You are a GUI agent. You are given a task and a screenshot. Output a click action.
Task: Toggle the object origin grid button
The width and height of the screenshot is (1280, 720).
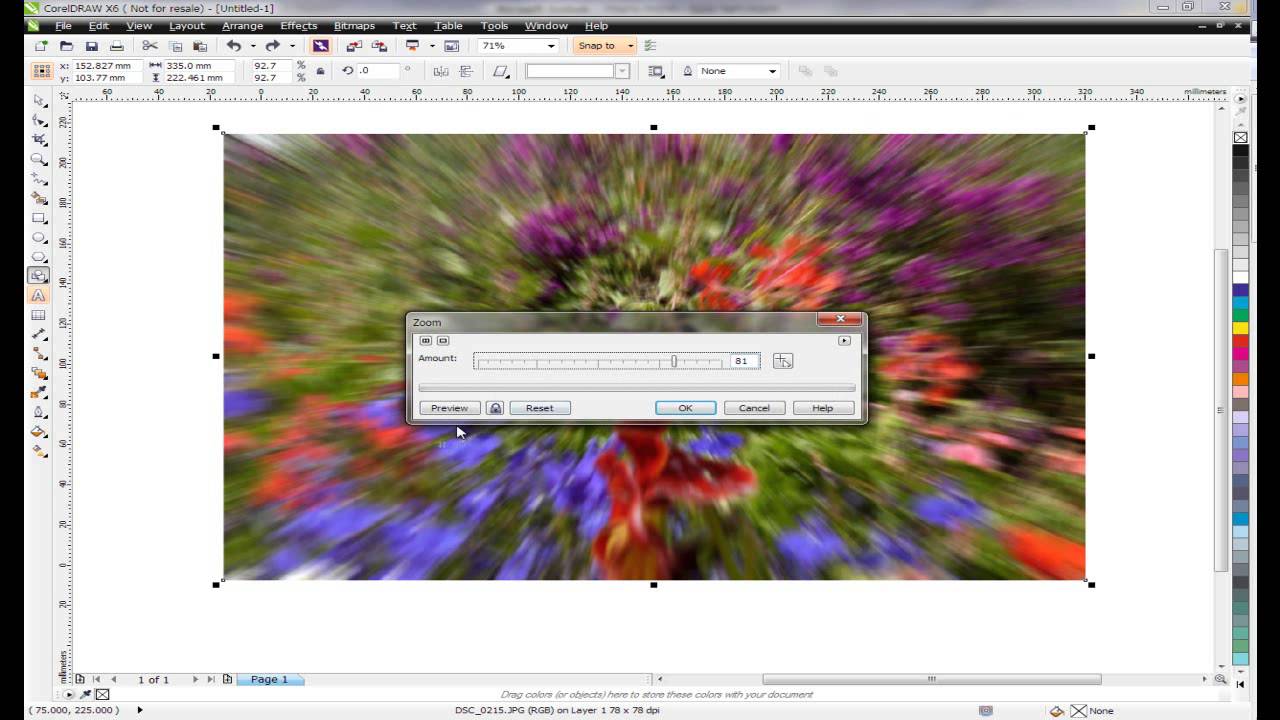coord(41,71)
